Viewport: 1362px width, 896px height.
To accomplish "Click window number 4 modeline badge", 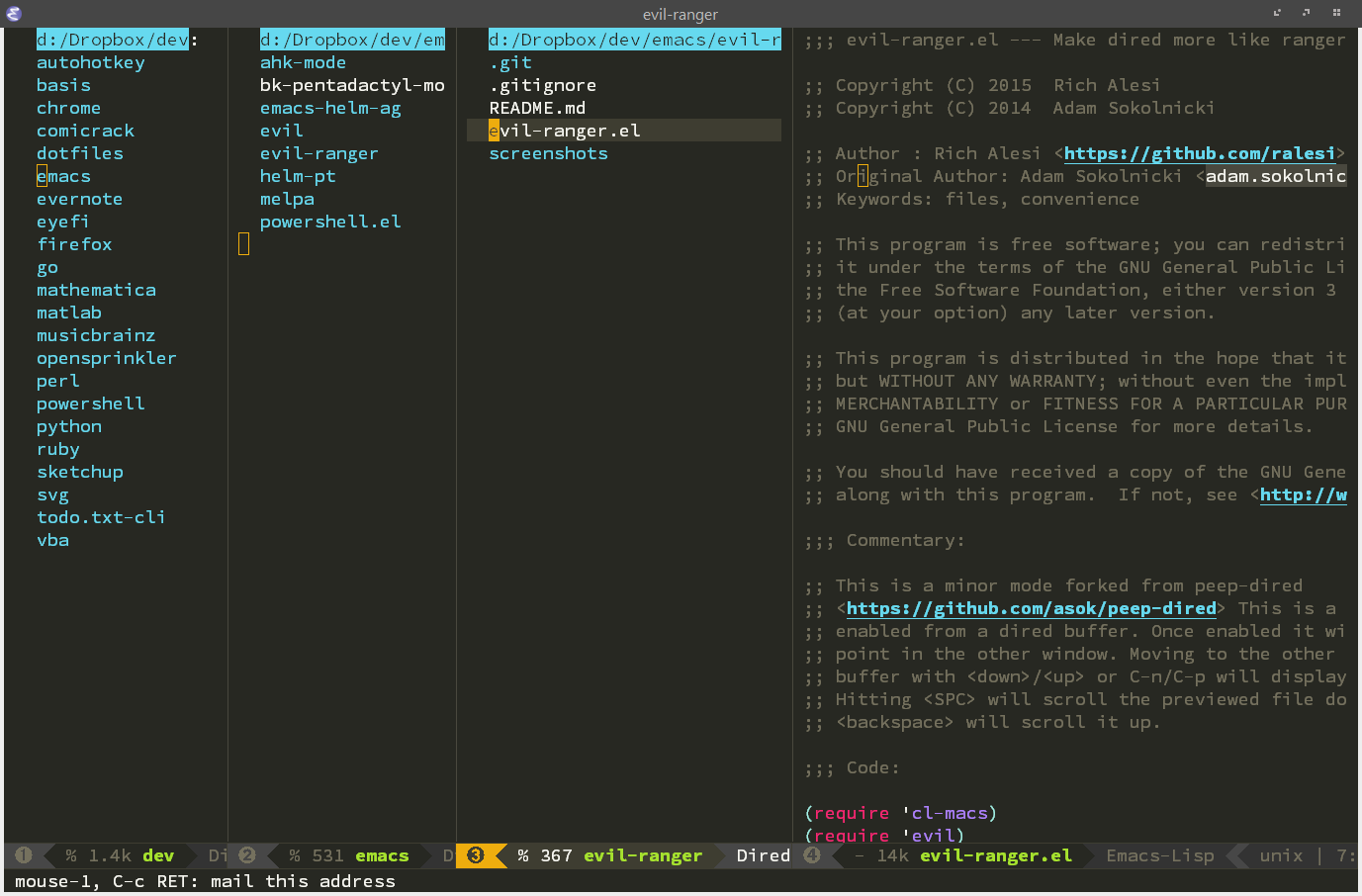I will pyautogui.click(x=812, y=855).
